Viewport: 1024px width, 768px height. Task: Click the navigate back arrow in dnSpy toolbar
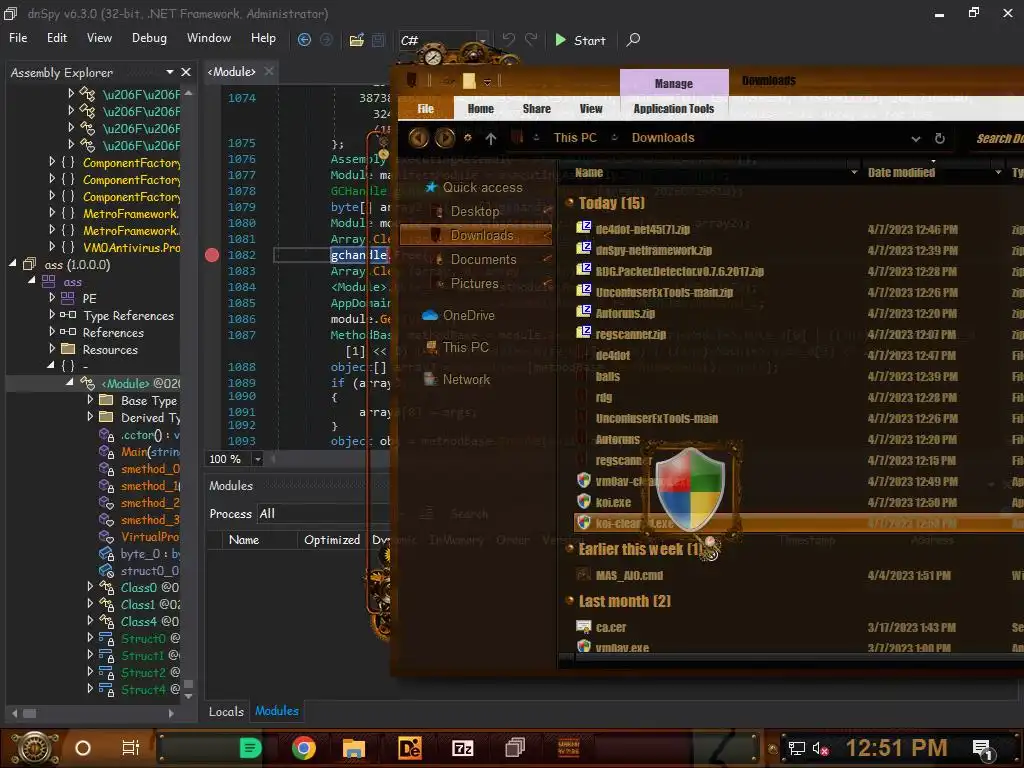[x=304, y=40]
